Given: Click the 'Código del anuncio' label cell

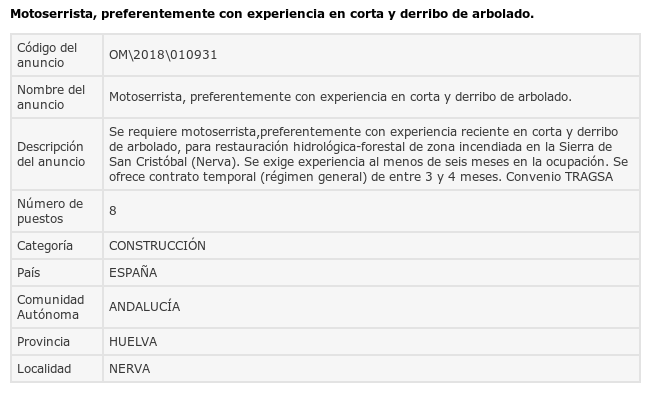Looking at the screenshot, I should 57,55.
